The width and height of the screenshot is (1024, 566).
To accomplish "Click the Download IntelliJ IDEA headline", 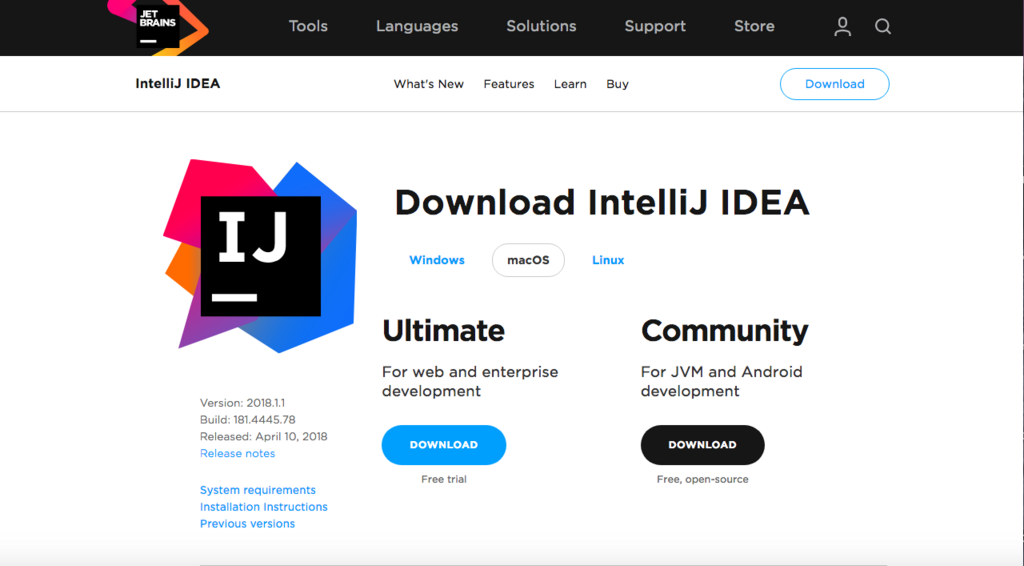I will (602, 202).
